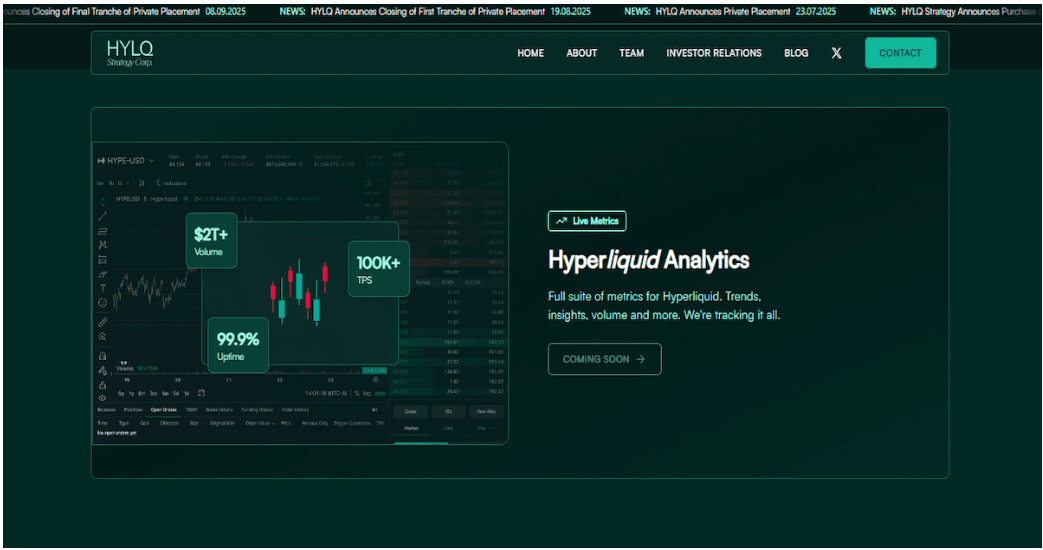Open the Order Value column dropdown
The height and width of the screenshot is (550, 1043).
(x=260, y=423)
